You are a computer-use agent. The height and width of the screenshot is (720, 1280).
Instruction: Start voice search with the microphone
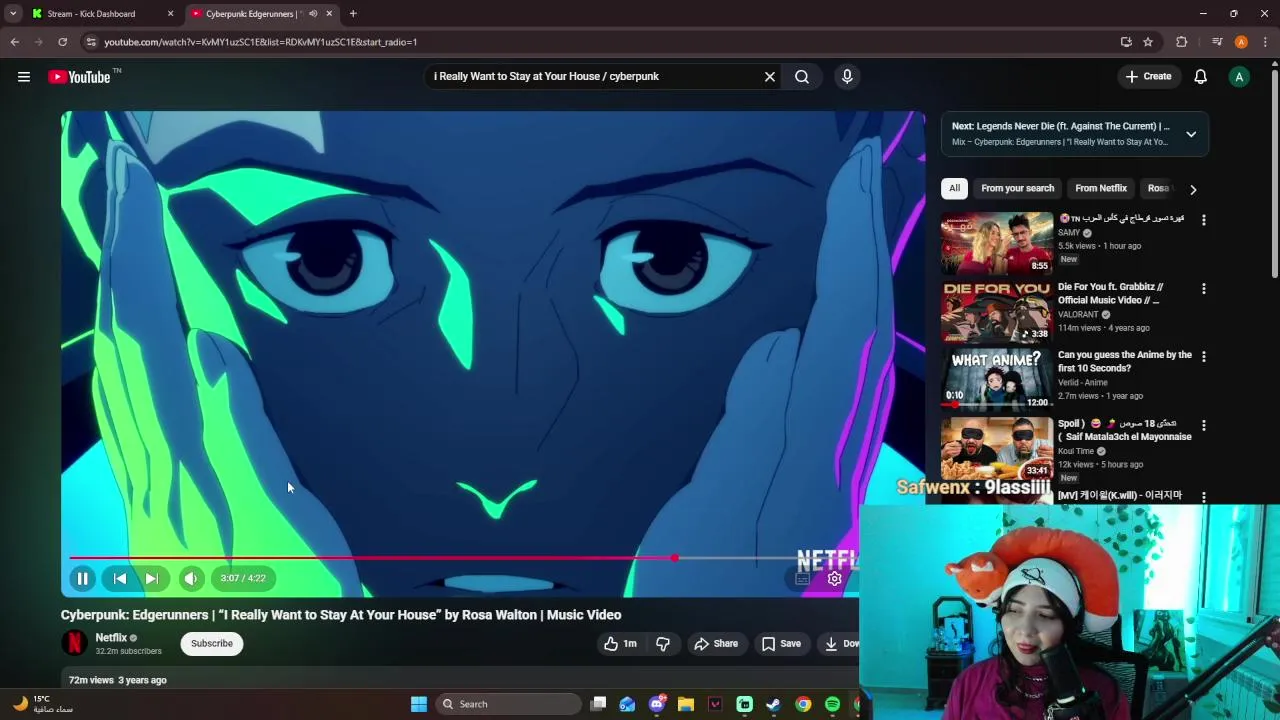tap(847, 76)
